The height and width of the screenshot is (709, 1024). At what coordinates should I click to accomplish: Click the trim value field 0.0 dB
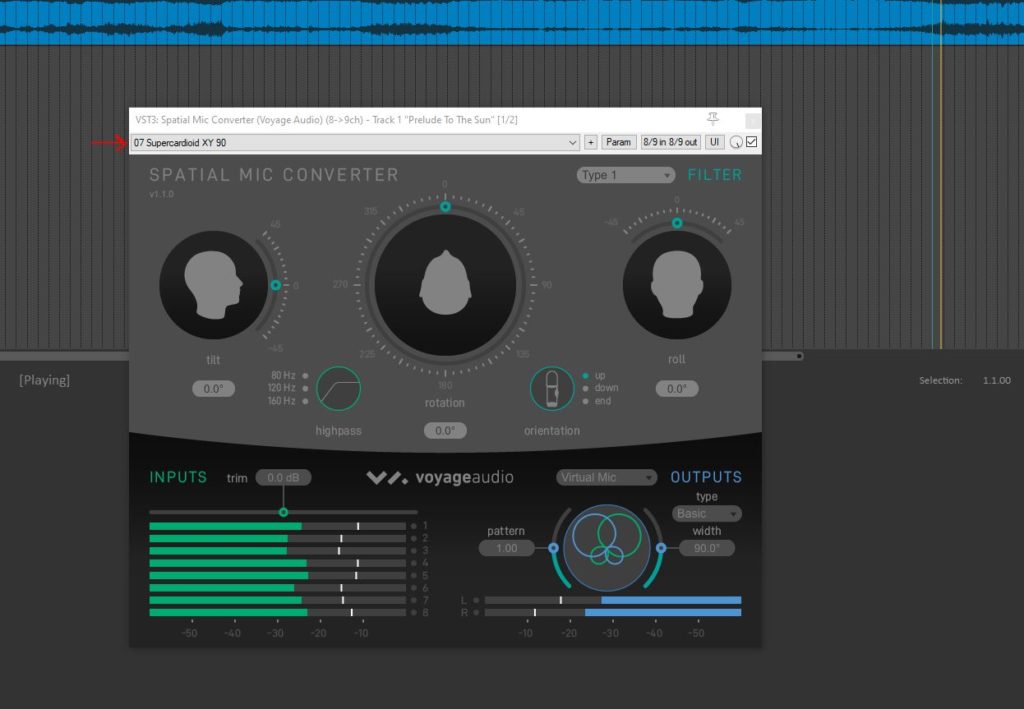click(283, 478)
